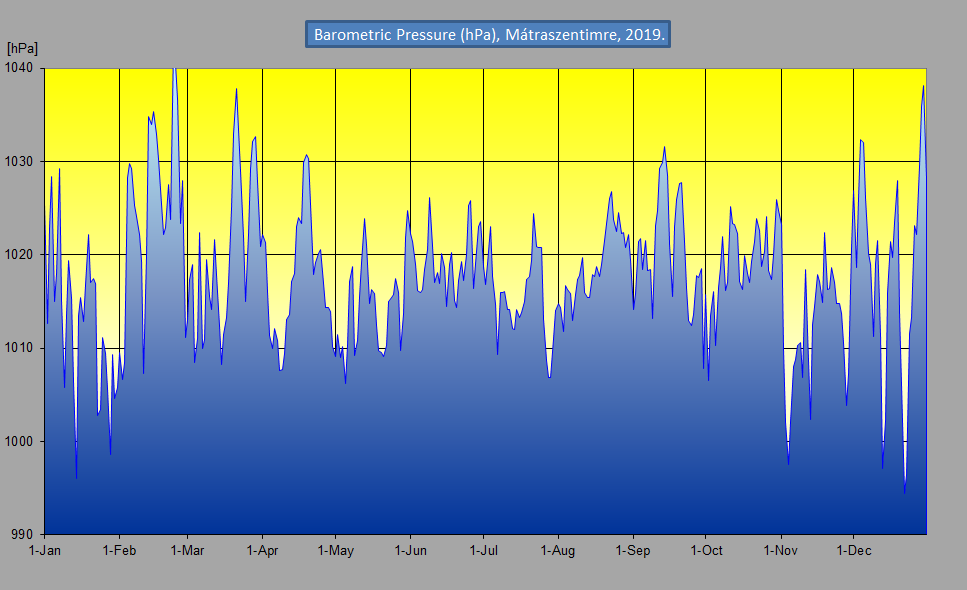Click the 1040 y-axis label
967x590 pixels.
pos(20,68)
